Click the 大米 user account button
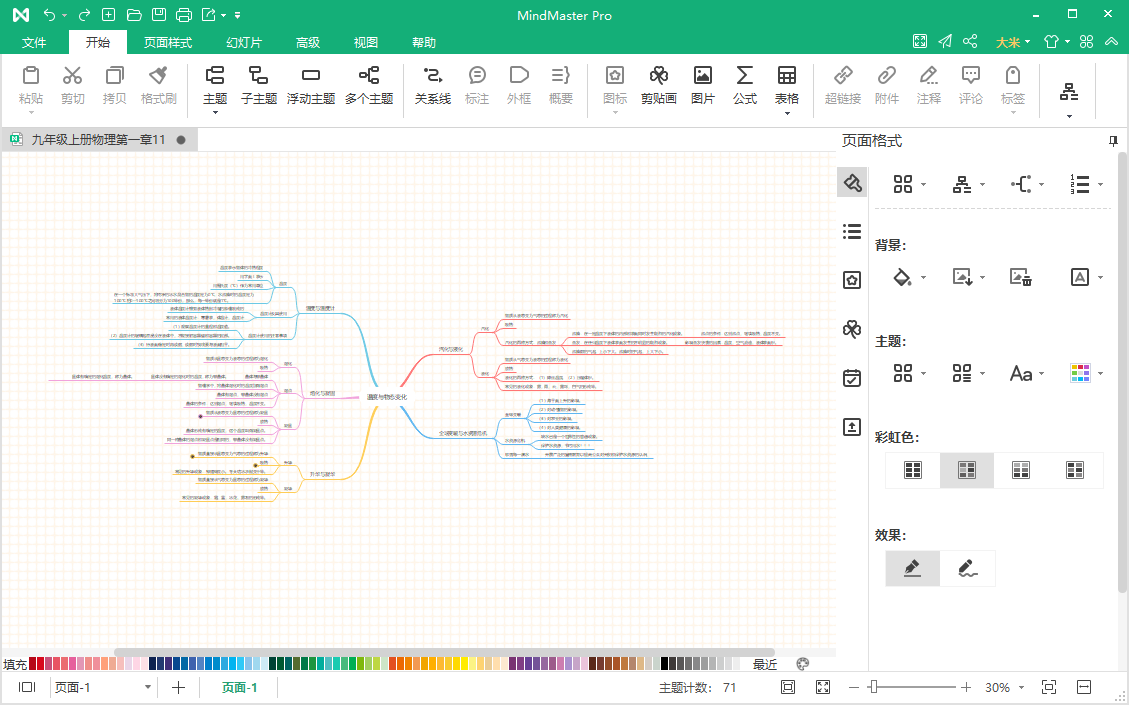The image size is (1129, 705). [1012, 42]
